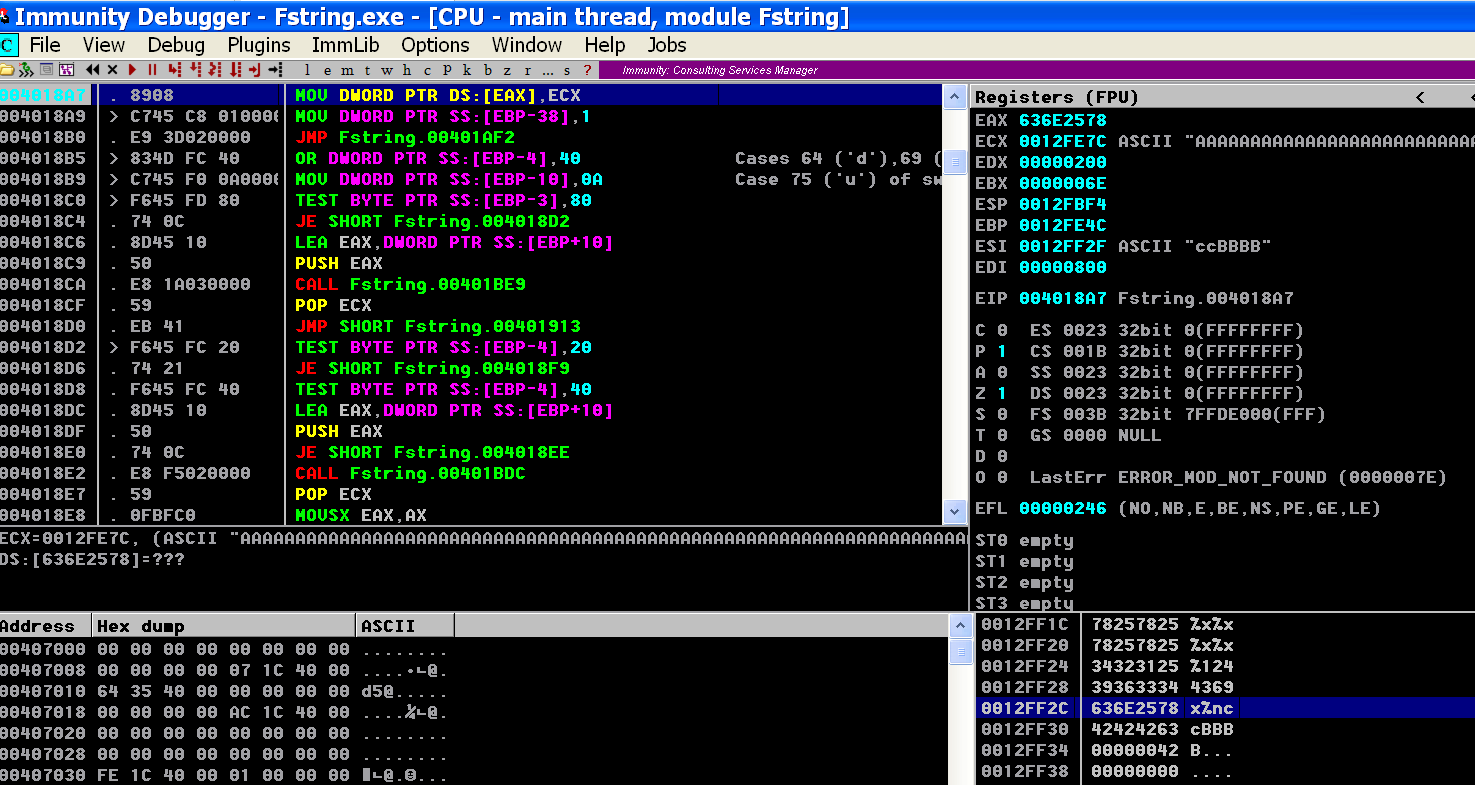Select EFL value 00000246
Image resolution: width=1475 pixels, height=785 pixels.
point(1062,508)
